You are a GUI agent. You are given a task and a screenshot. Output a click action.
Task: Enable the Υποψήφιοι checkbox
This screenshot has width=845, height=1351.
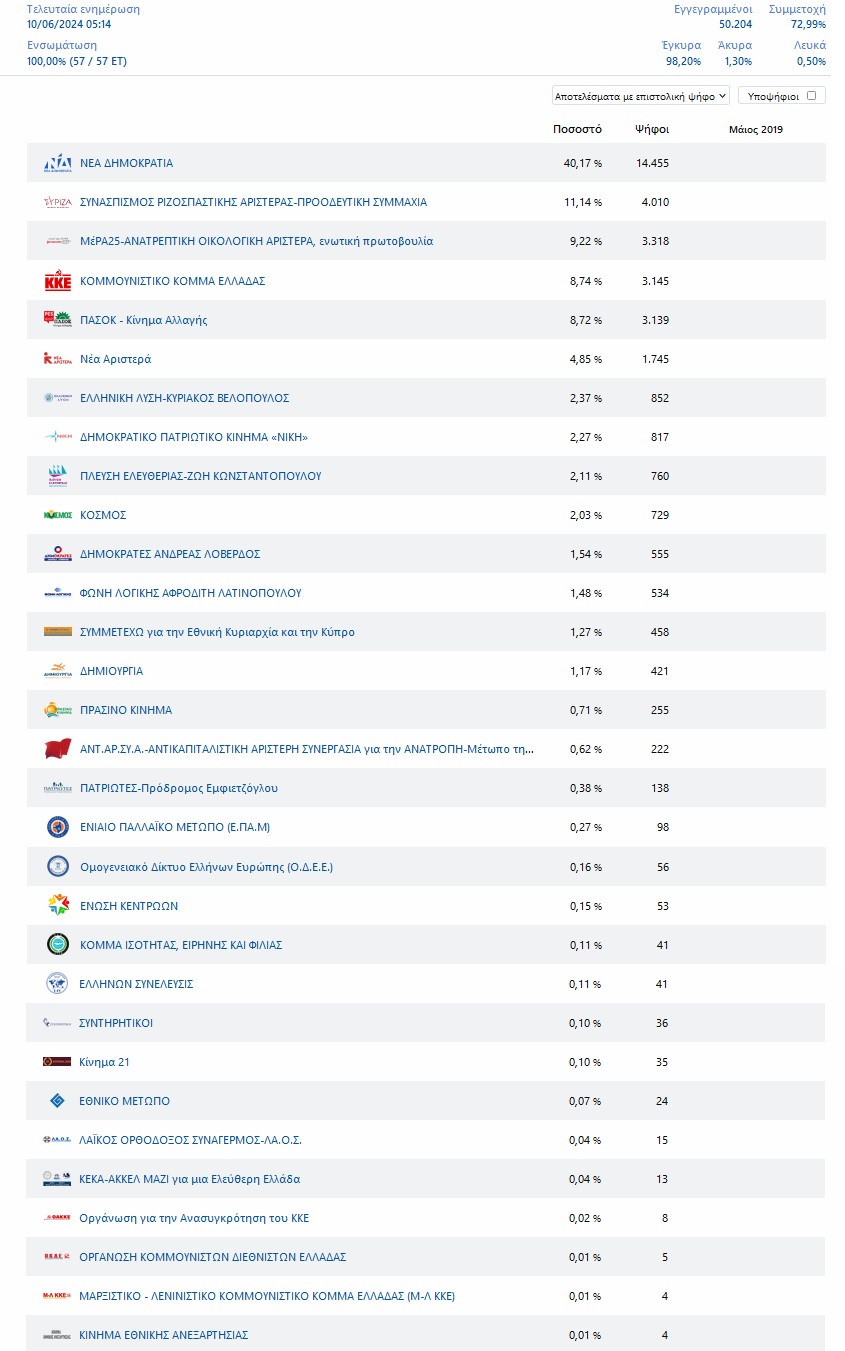point(811,96)
